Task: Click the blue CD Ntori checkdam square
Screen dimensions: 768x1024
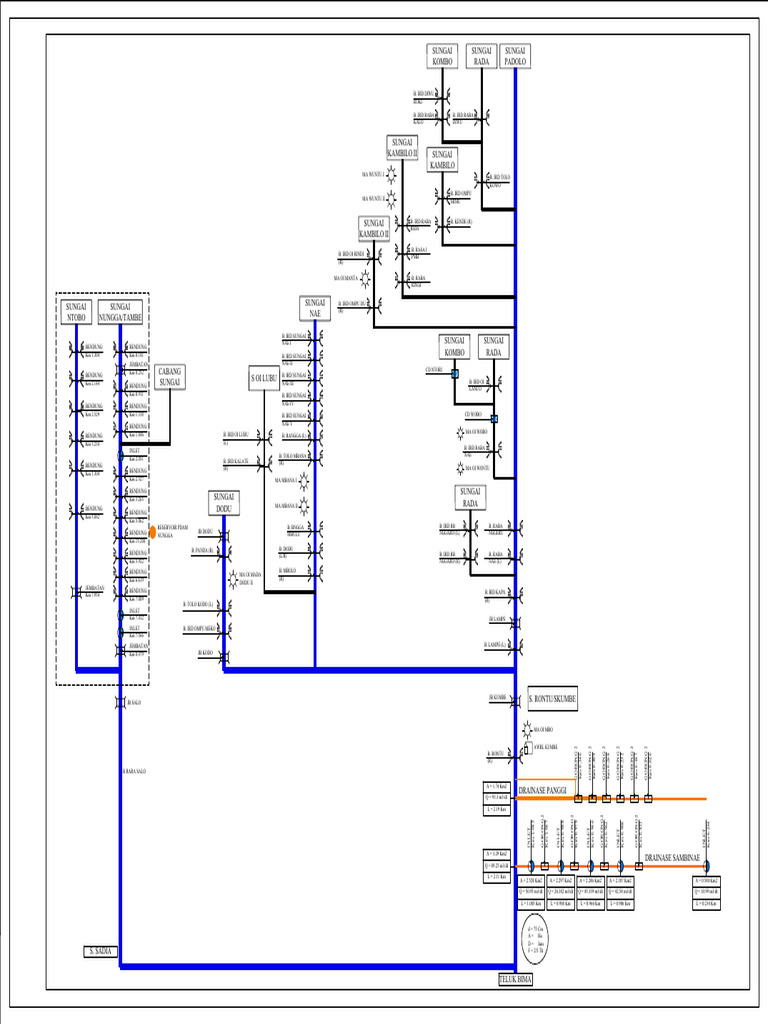Action: click(455, 374)
